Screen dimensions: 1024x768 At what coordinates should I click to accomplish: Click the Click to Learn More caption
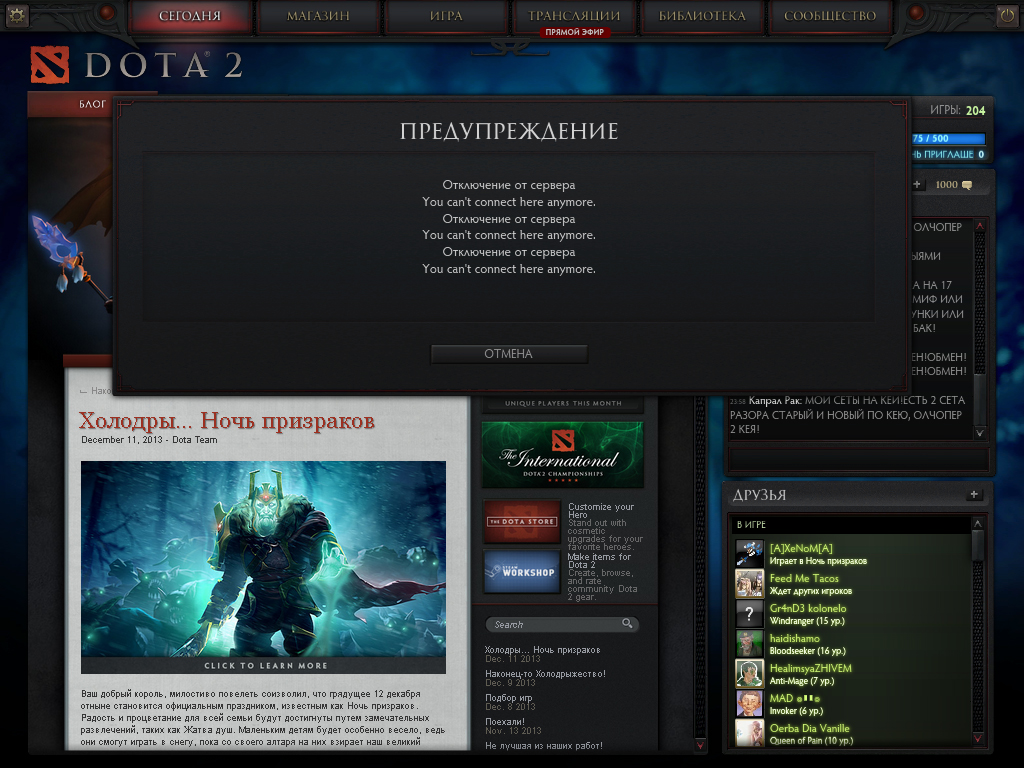(266, 665)
